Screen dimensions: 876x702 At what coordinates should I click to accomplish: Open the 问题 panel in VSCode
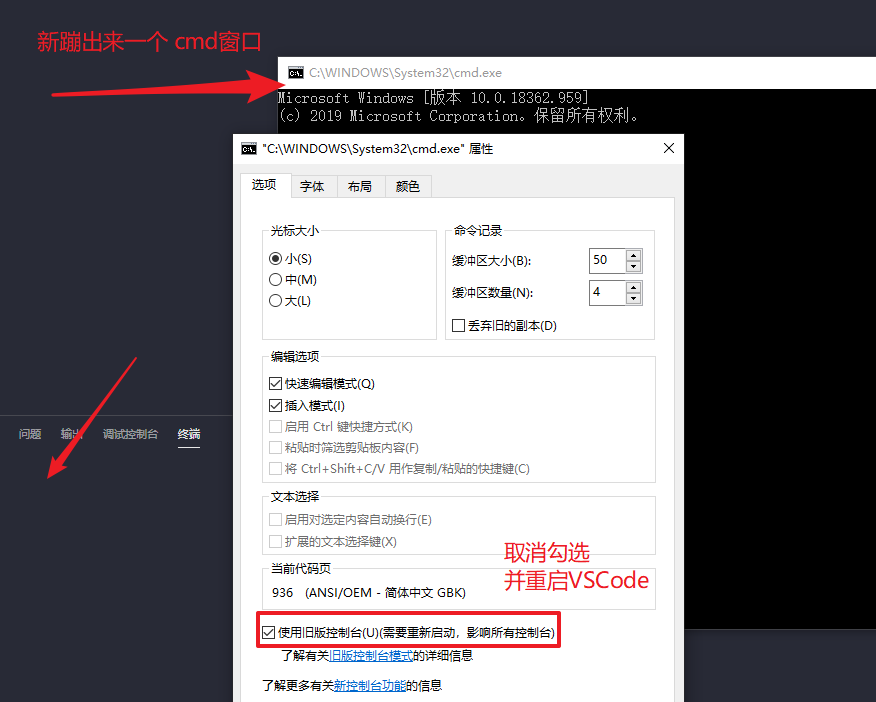click(30, 434)
